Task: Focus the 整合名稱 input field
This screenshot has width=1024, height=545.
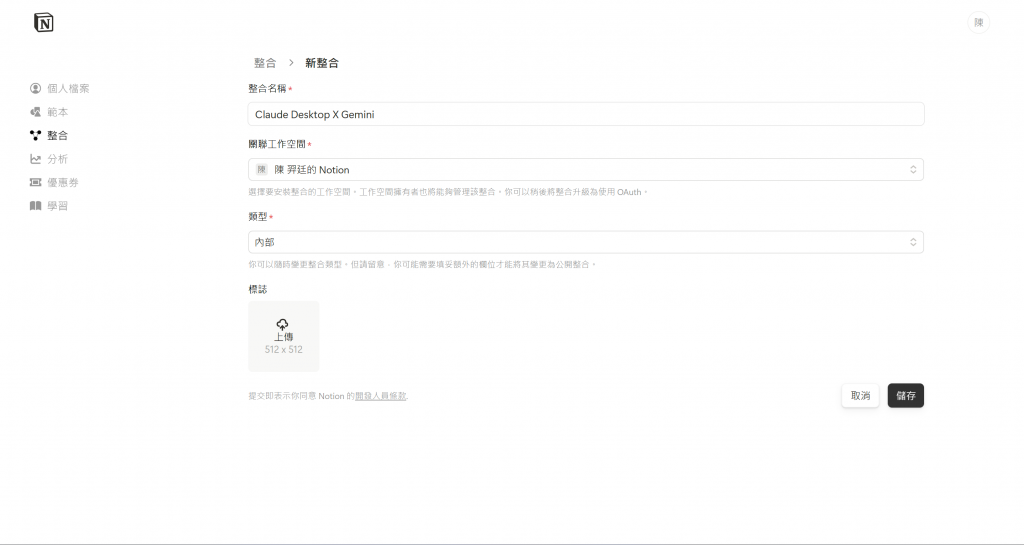Action: point(586,114)
